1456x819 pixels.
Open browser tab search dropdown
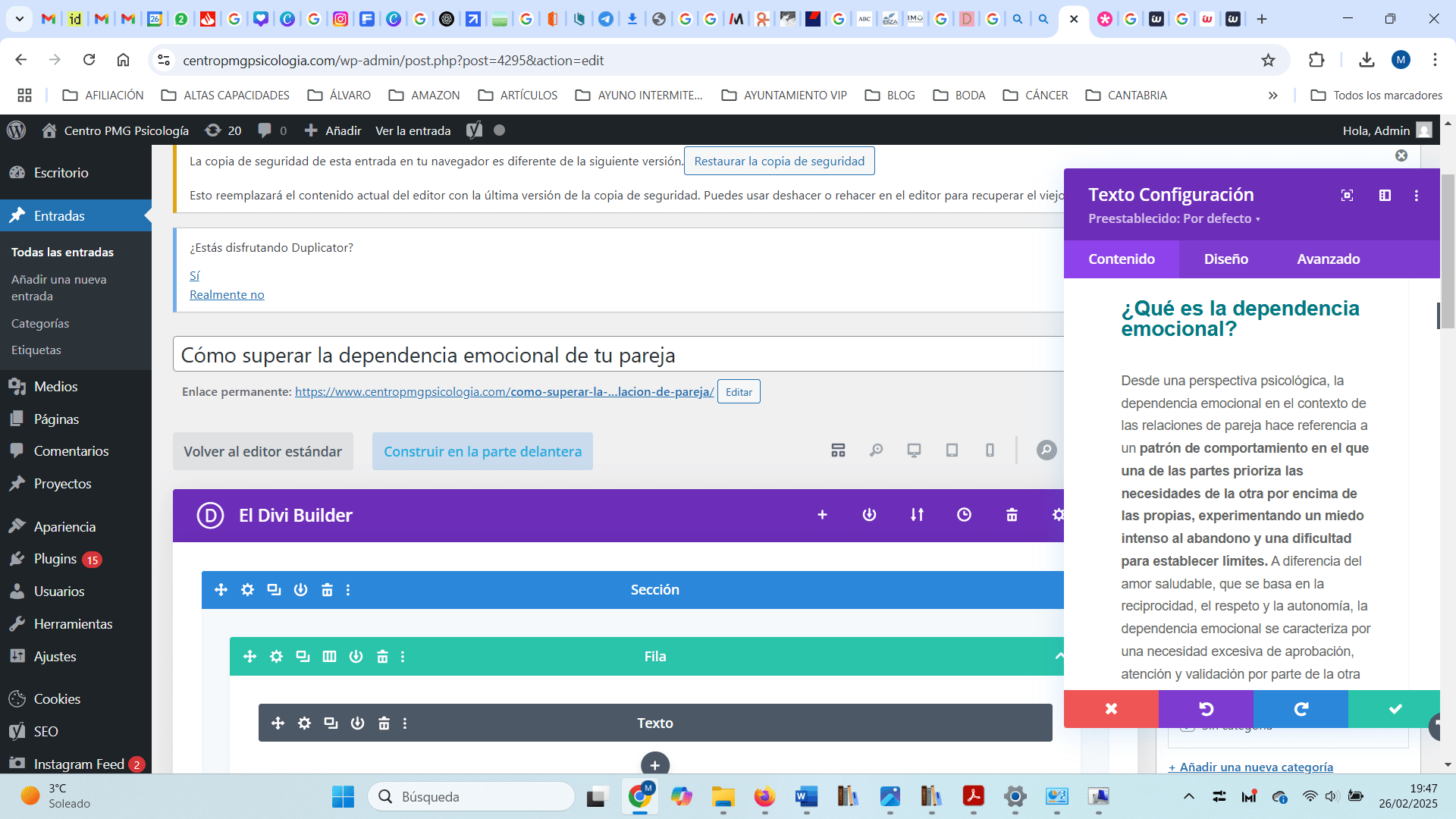click(x=19, y=19)
